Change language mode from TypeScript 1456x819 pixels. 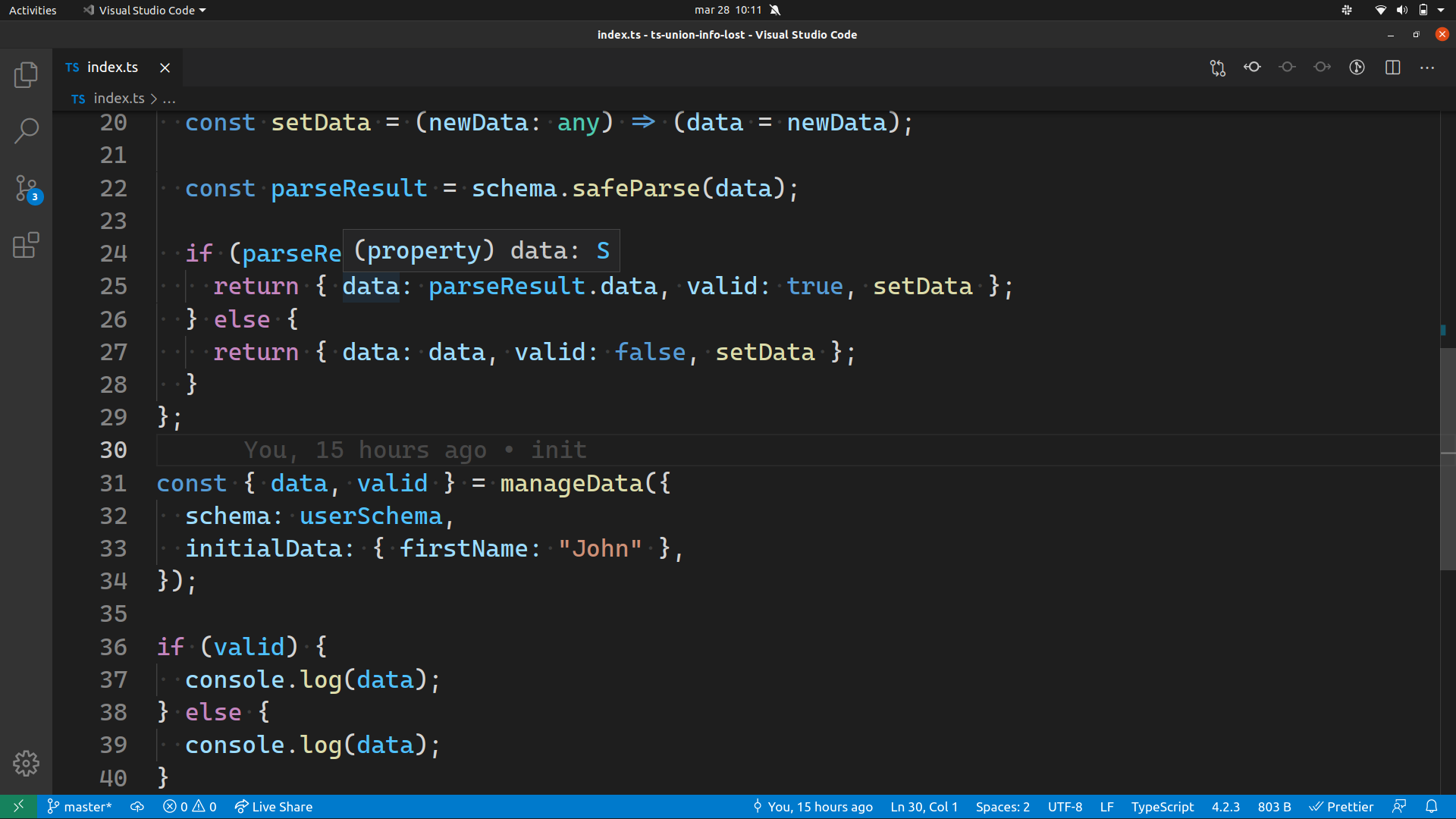1162,806
